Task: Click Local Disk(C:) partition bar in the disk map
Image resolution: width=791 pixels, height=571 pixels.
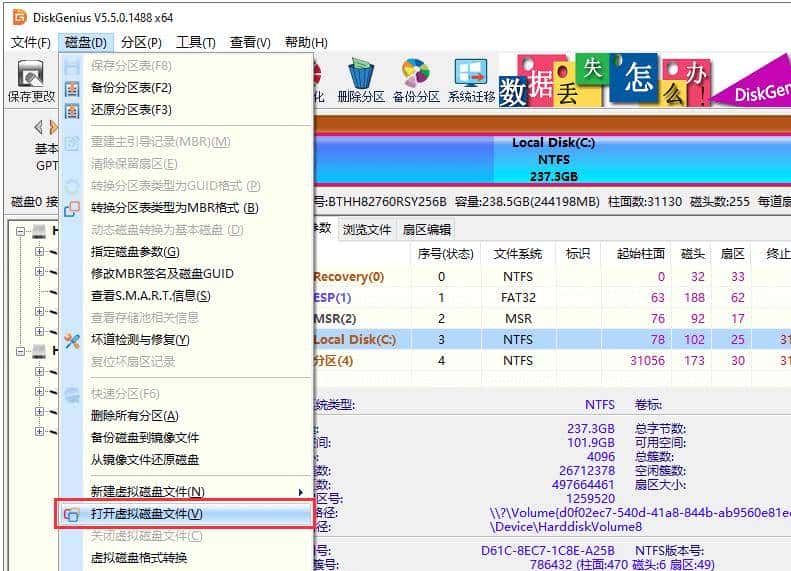Action: click(x=552, y=159)
